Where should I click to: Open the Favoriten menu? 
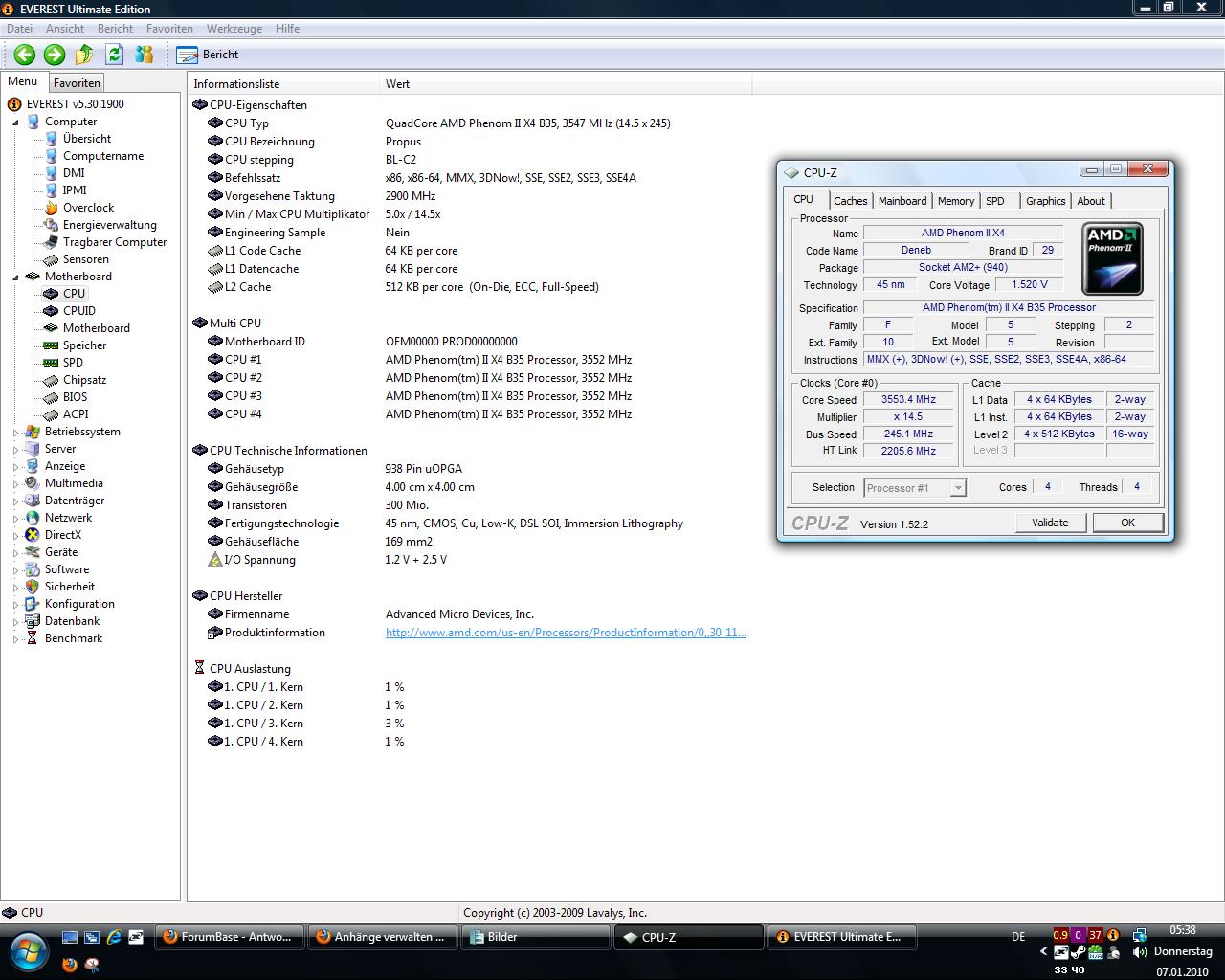click(169, 29)
